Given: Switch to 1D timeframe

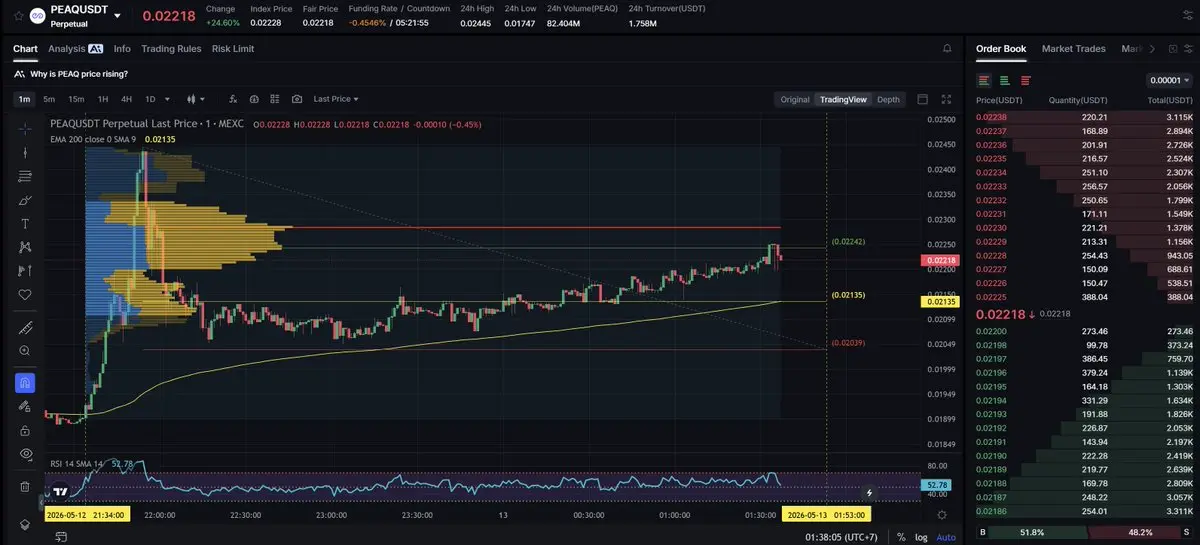Looking at the screenshot, I should pyautogui.click(x=150, y=99).
